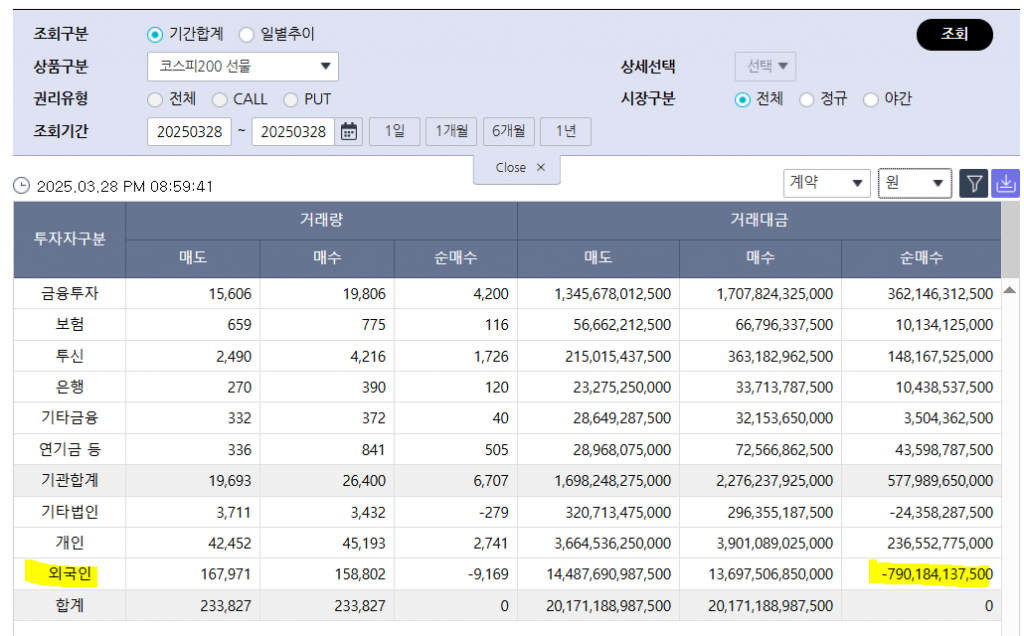The height and width of the screenshot is (636, 1024).
Task: Open the 코스피200 선물 product dropdown
Action: [x=242, y=67]
